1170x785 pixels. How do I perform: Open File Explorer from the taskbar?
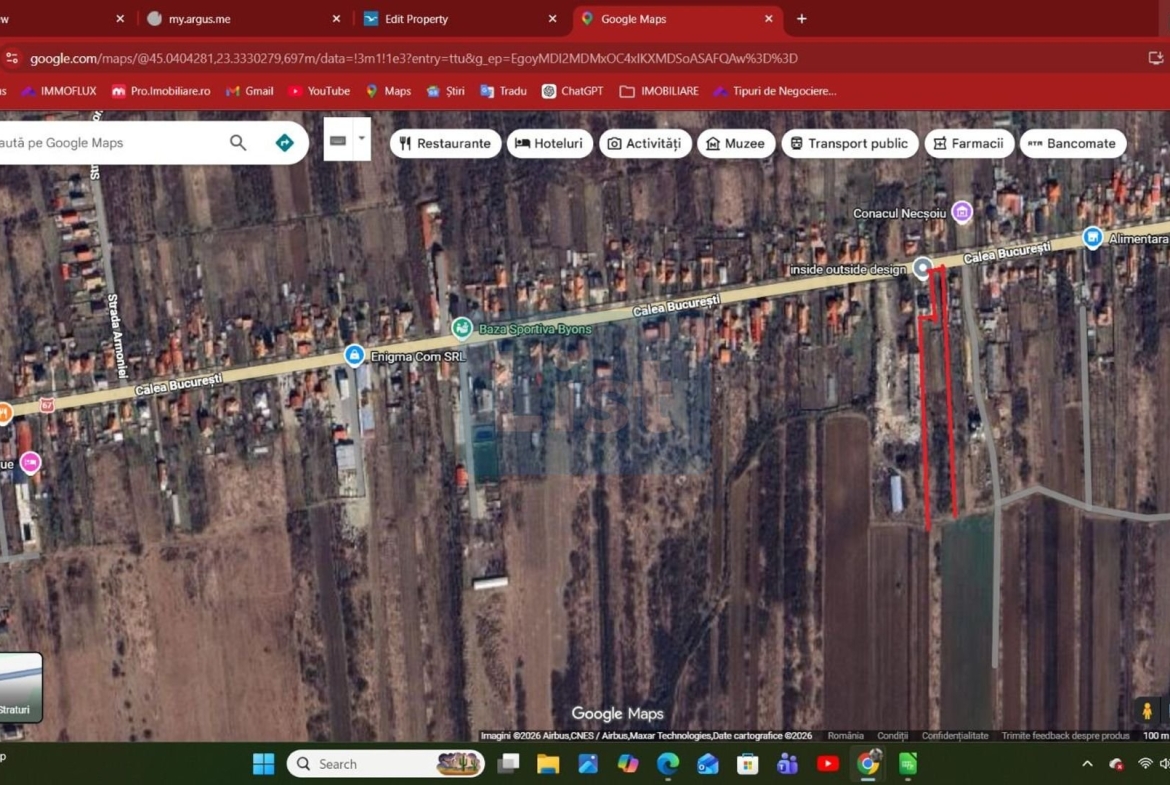pos(548,764)
